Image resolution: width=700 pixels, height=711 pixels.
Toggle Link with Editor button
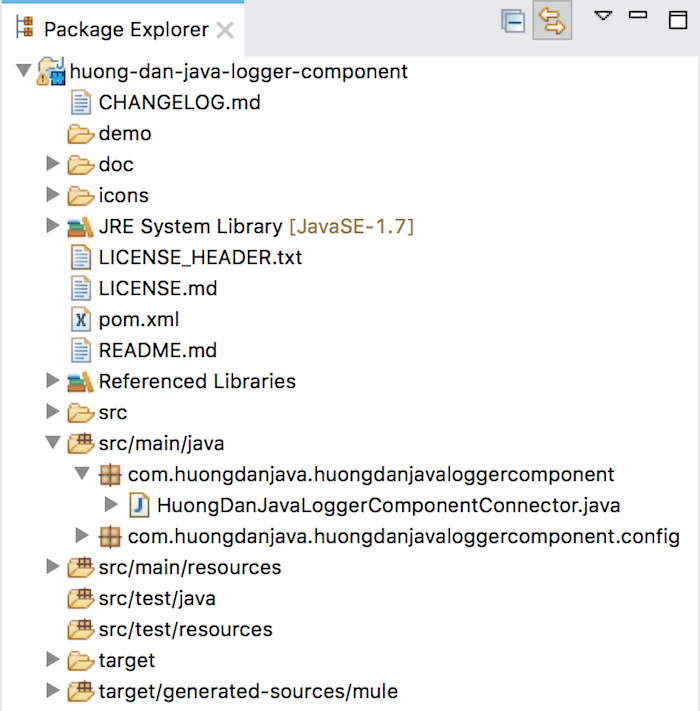point(552,21)
